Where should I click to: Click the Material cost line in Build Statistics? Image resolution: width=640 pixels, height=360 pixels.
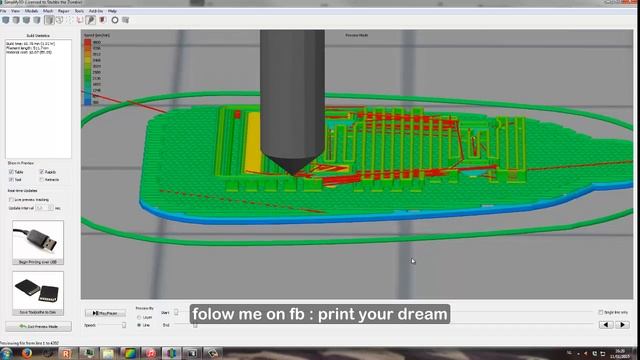pyautogui.click(x=29, y=52)
